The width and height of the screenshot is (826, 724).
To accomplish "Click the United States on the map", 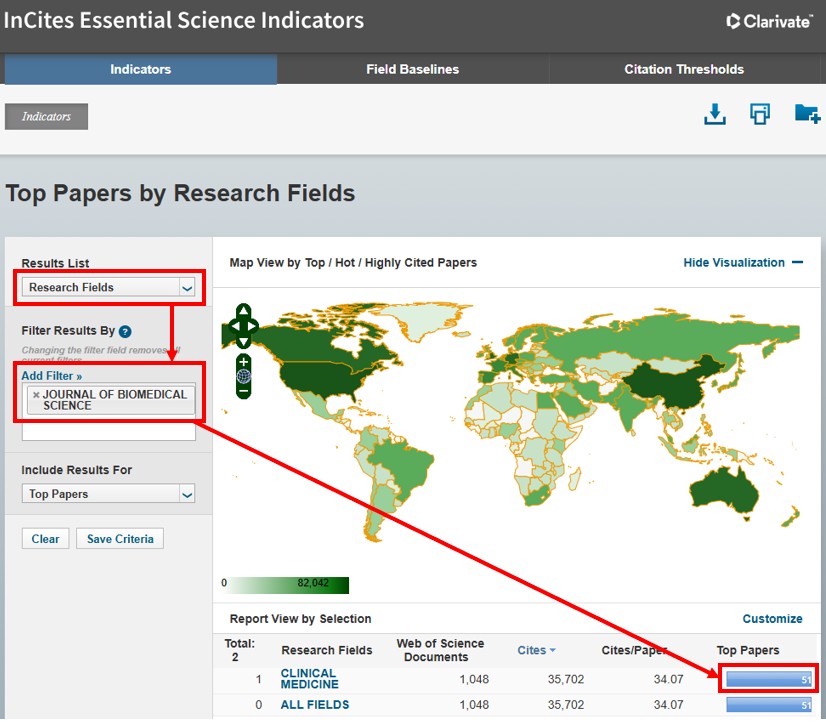I will click(321, 378).
